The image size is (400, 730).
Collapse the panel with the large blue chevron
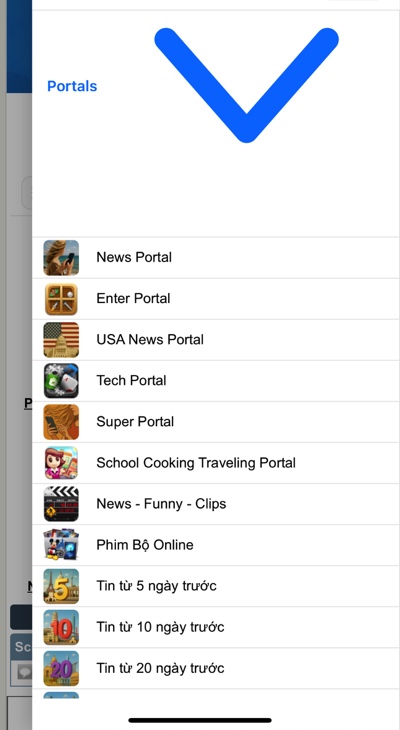pyautogui.click(x=246, y=85)
